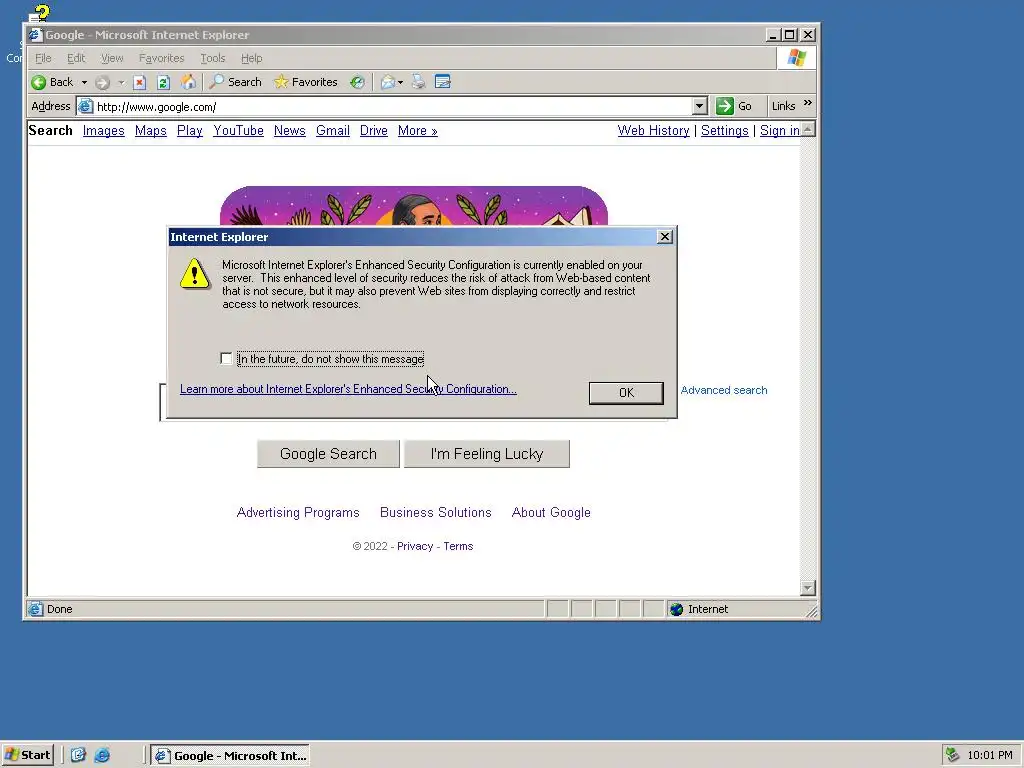Open the More » Google link
This screenshot has width=1024, height=768.
[417, 131]
